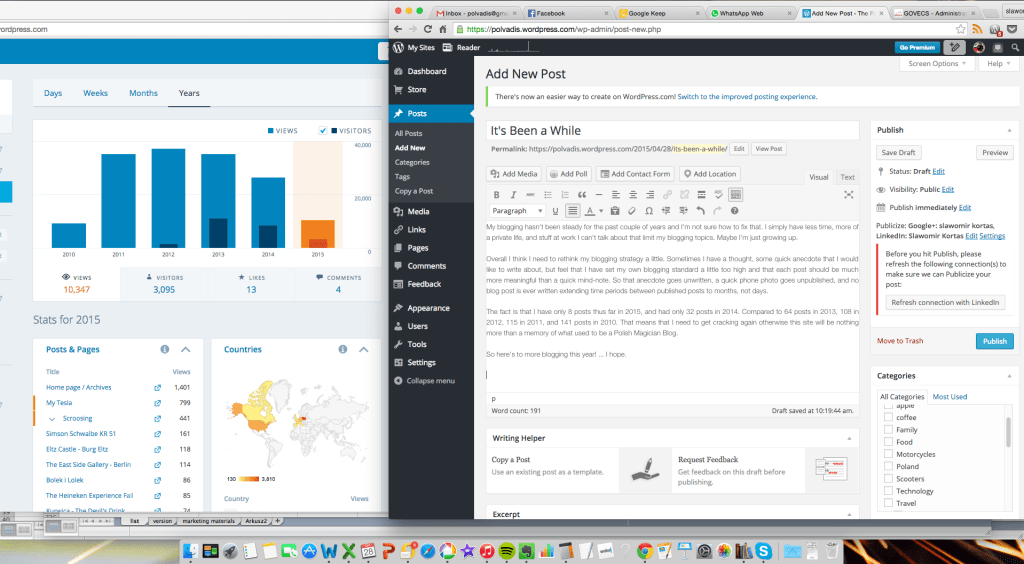The image size is (1024, 564).
Task: Run the proofread writing spellcheck icon
Action: (718, 195)
